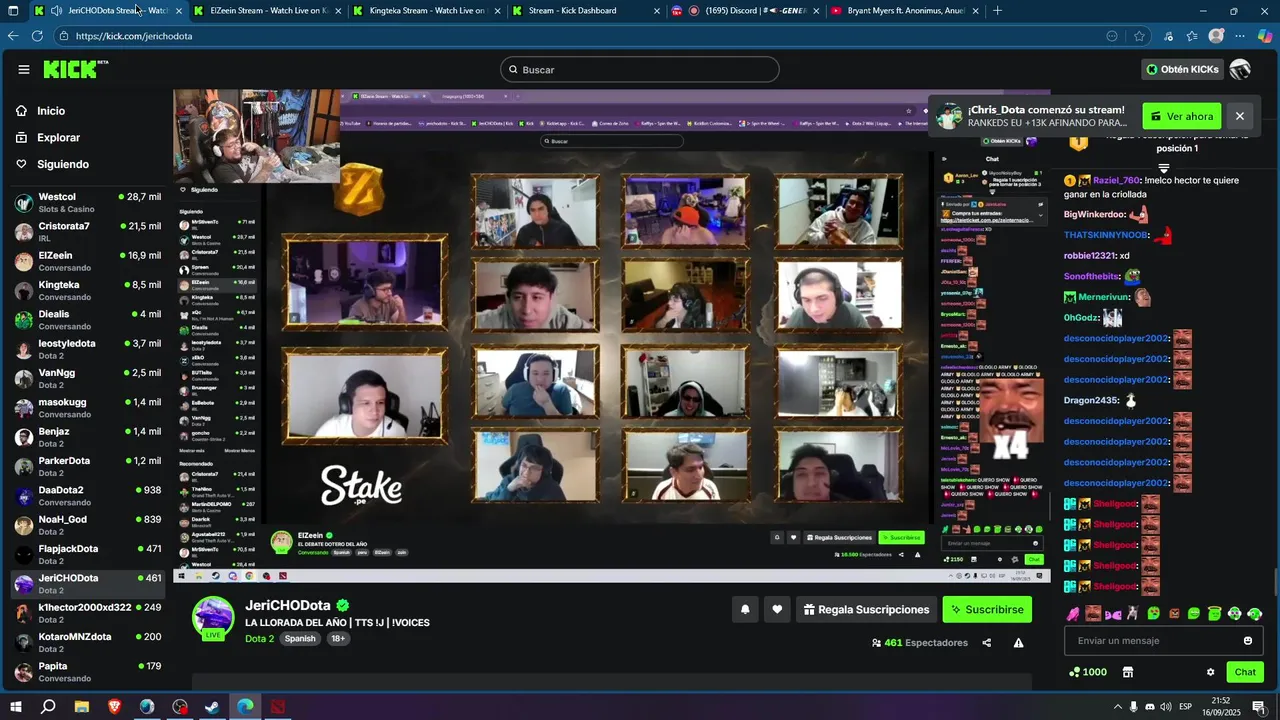Follow channel with the heart icon
1280x720 pixels.
[777, 609]
